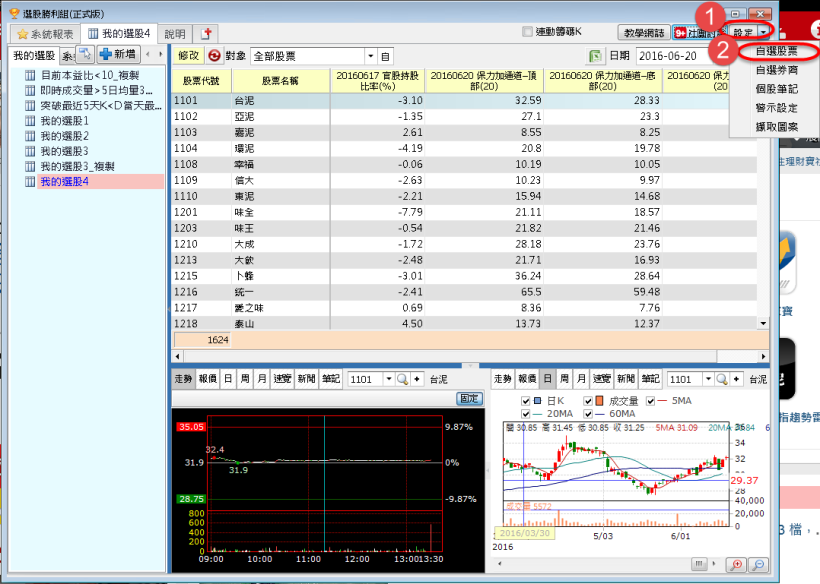
Task: Click the 教學網誌 button
Action: 643,32
